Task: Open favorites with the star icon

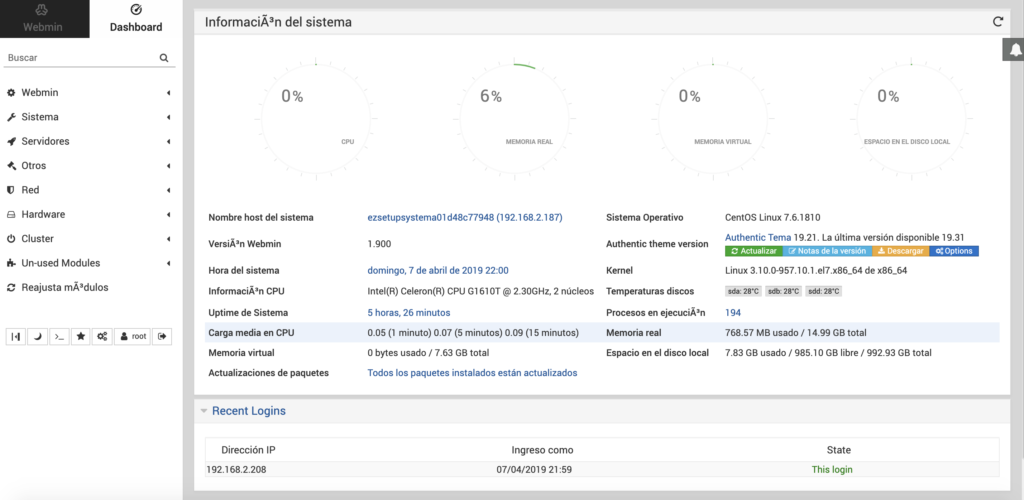Action: tap(80, 336)
